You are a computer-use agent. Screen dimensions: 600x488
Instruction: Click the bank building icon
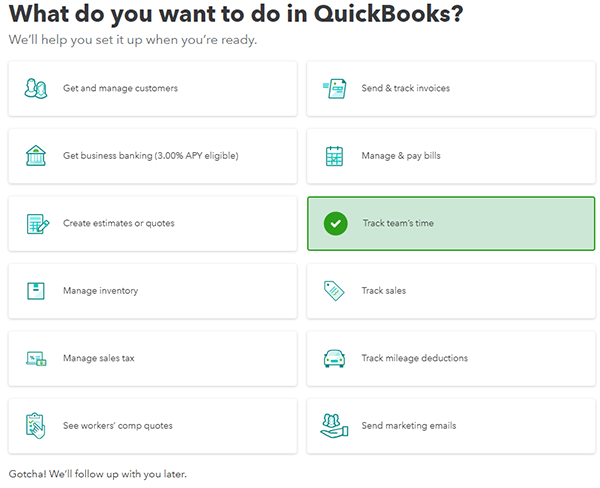pyautogui.click(x=36, y=156)
